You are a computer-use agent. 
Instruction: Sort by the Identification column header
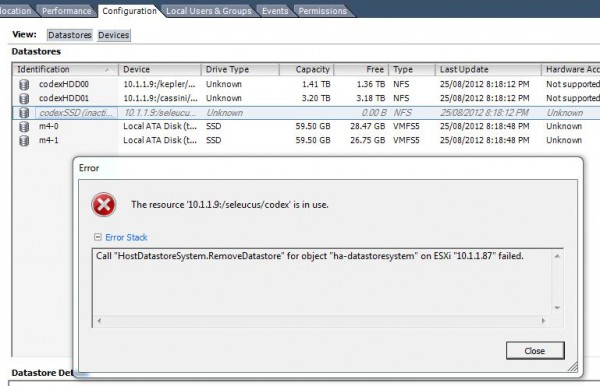[x=65, y=69]
